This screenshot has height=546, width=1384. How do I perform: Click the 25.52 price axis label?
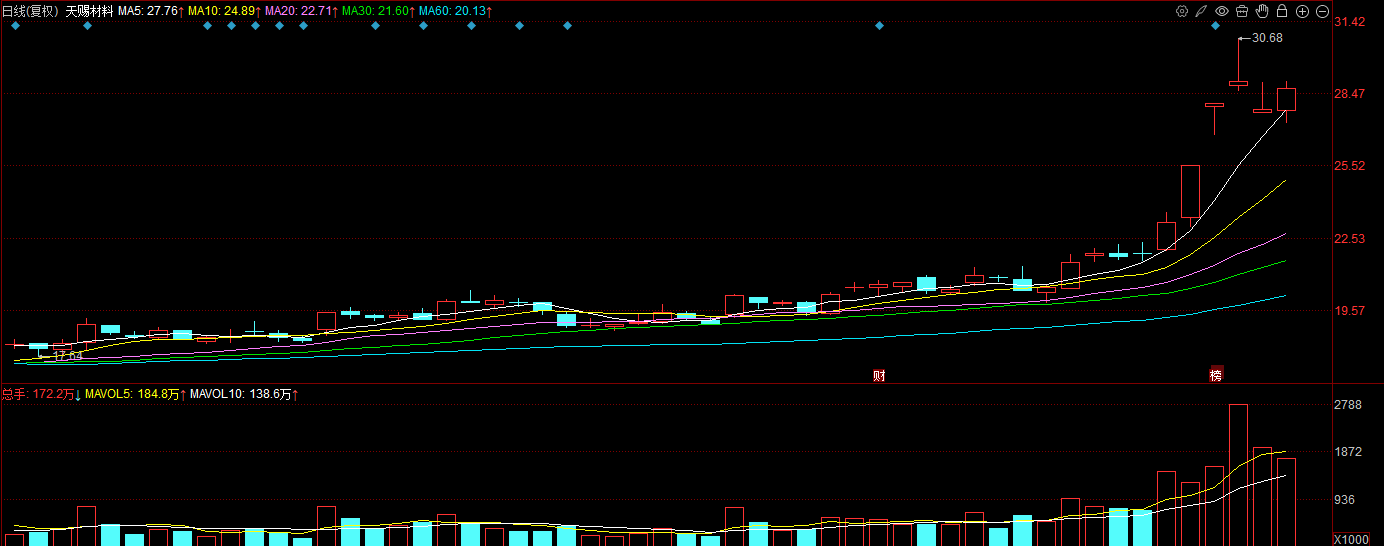coord(1350,166)
